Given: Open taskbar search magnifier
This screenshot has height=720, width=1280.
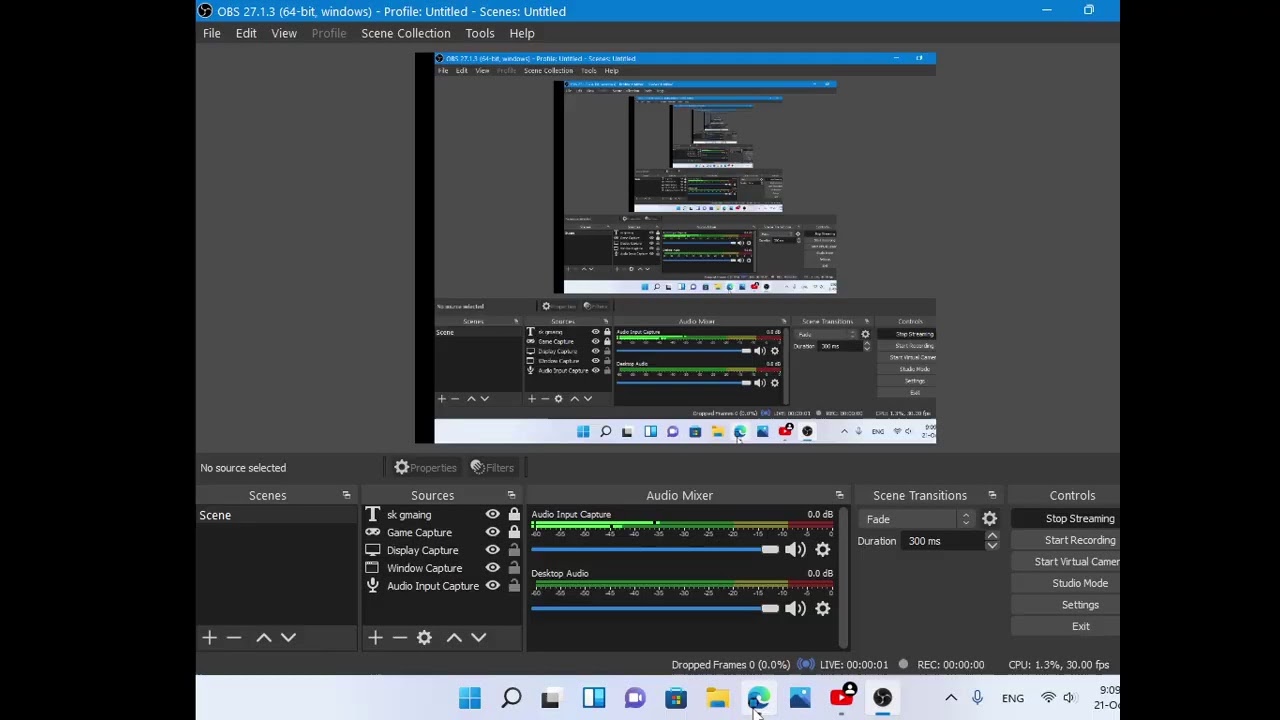Looking at the screenshot, I should pyautogui.click(x=511, y=697).
